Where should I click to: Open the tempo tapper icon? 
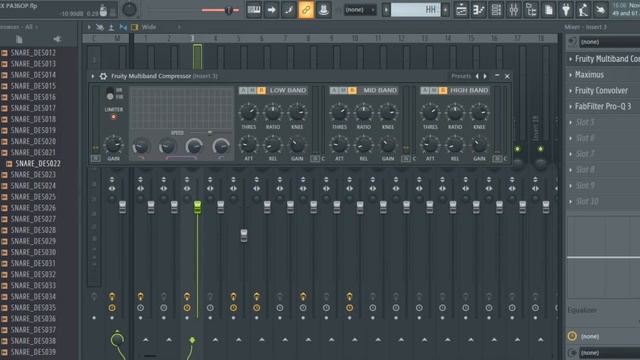click(x=583, y=10)
